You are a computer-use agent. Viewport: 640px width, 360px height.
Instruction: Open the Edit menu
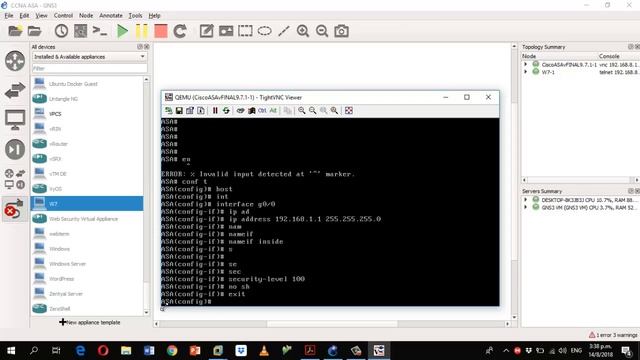[x=24, y=16]
